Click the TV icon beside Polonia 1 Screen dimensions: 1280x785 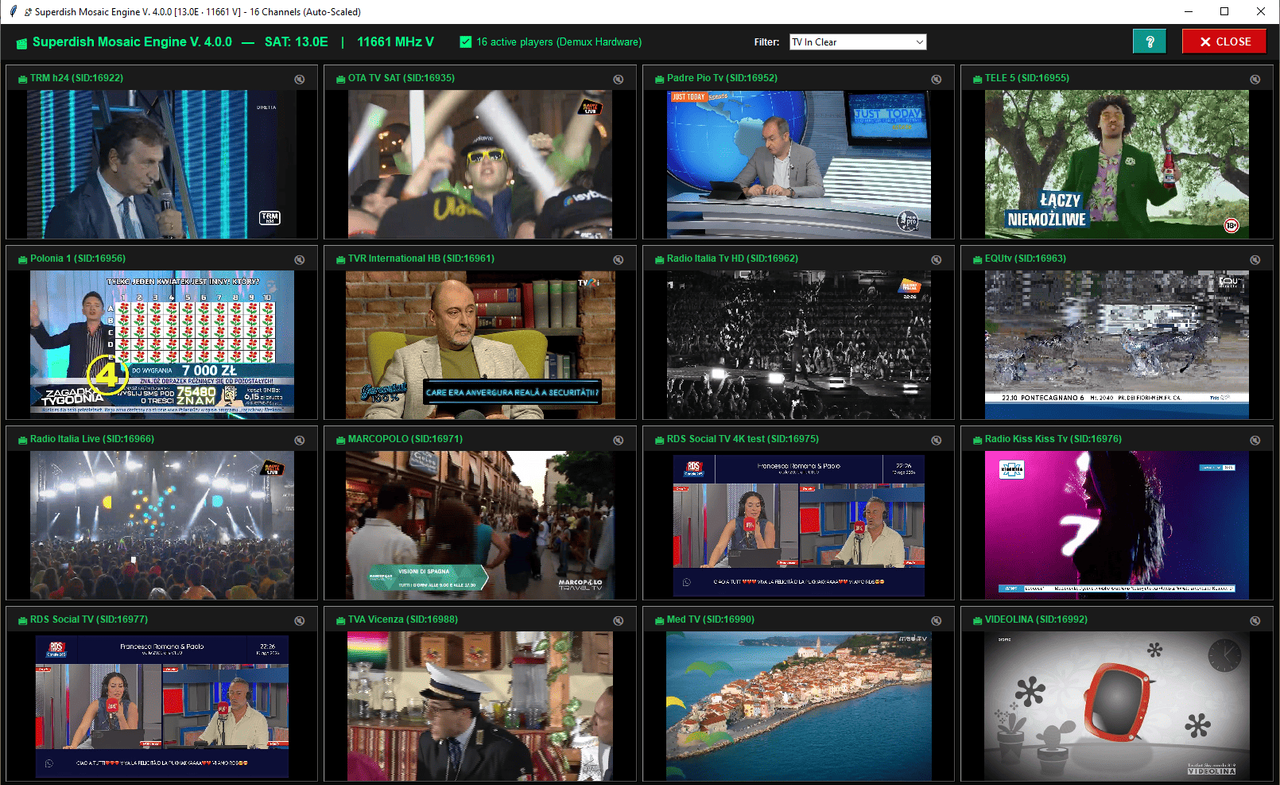pos(22,259)
